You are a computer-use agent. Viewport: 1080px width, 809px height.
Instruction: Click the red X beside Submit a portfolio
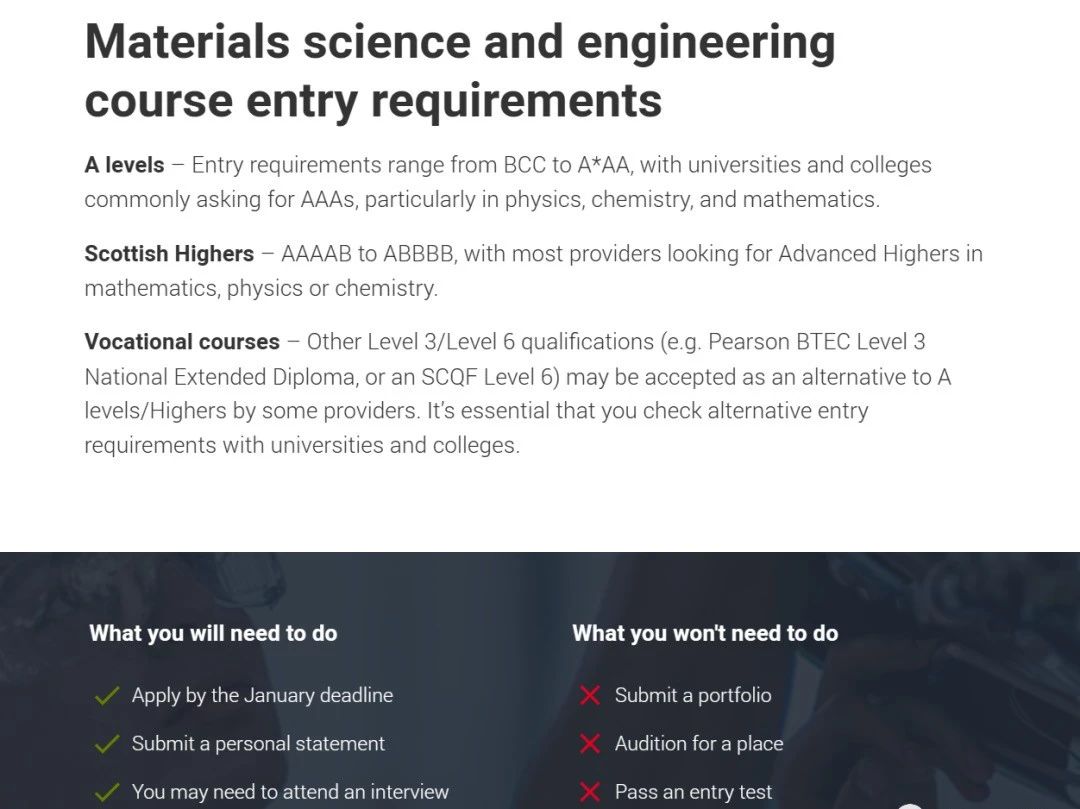(x=590, y=695)
